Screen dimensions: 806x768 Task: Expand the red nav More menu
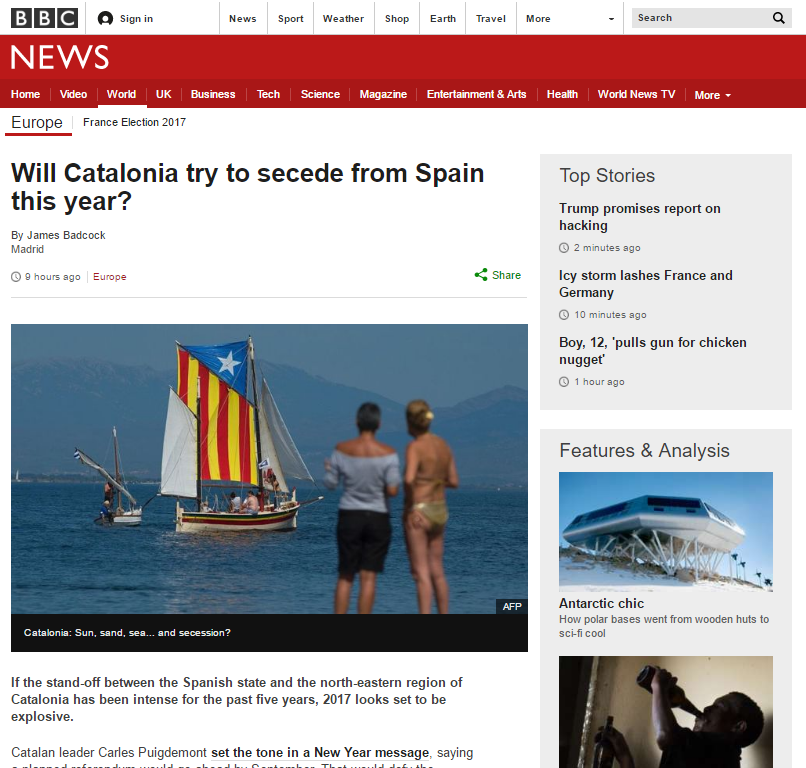(712, 95)
